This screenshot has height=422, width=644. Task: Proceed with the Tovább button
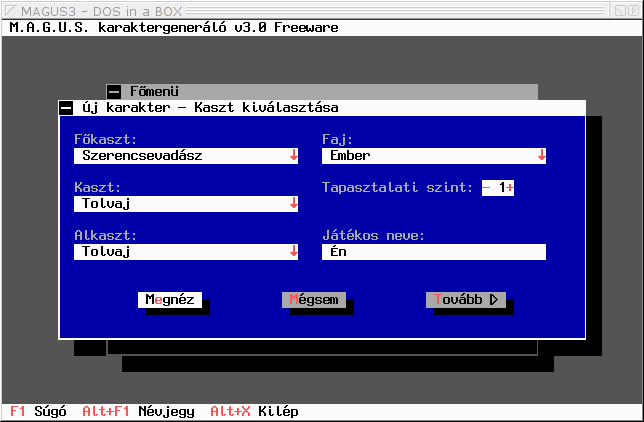pos(466,300)
